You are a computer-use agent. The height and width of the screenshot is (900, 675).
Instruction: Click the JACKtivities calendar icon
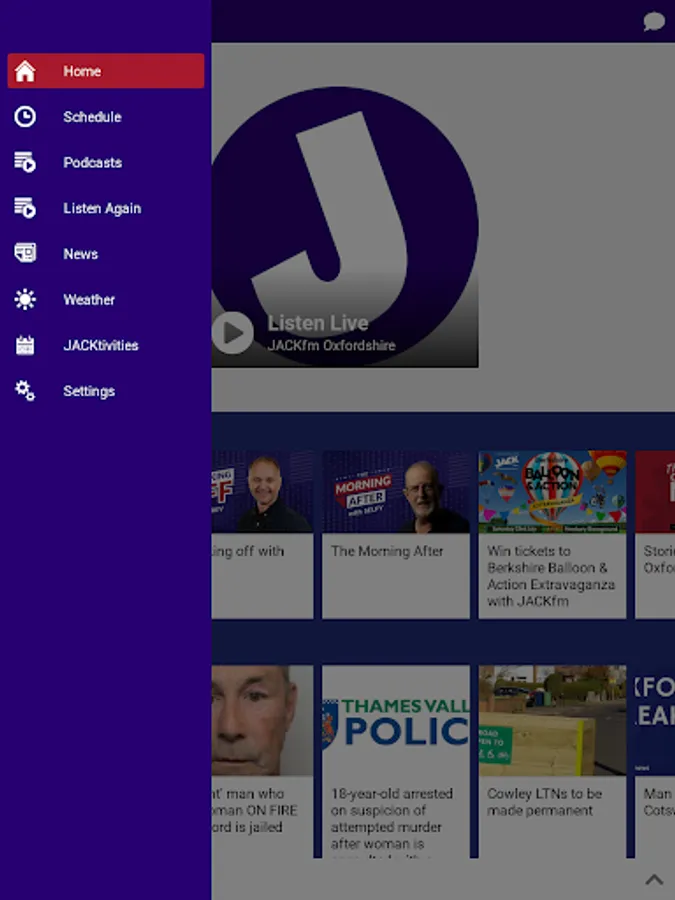[x=25, y=345]
